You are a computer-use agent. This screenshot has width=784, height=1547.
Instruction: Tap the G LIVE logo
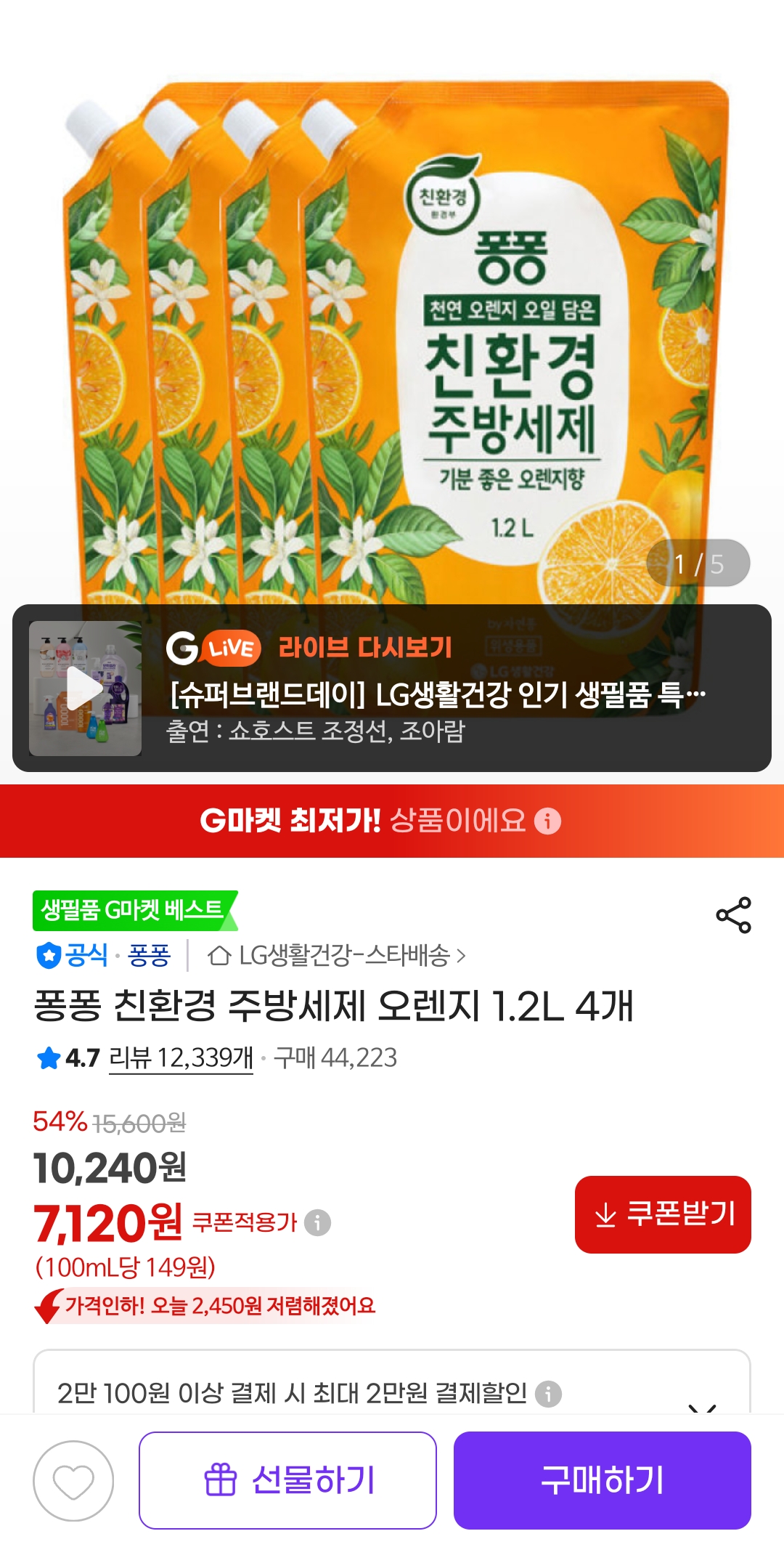tap(213, 648)
